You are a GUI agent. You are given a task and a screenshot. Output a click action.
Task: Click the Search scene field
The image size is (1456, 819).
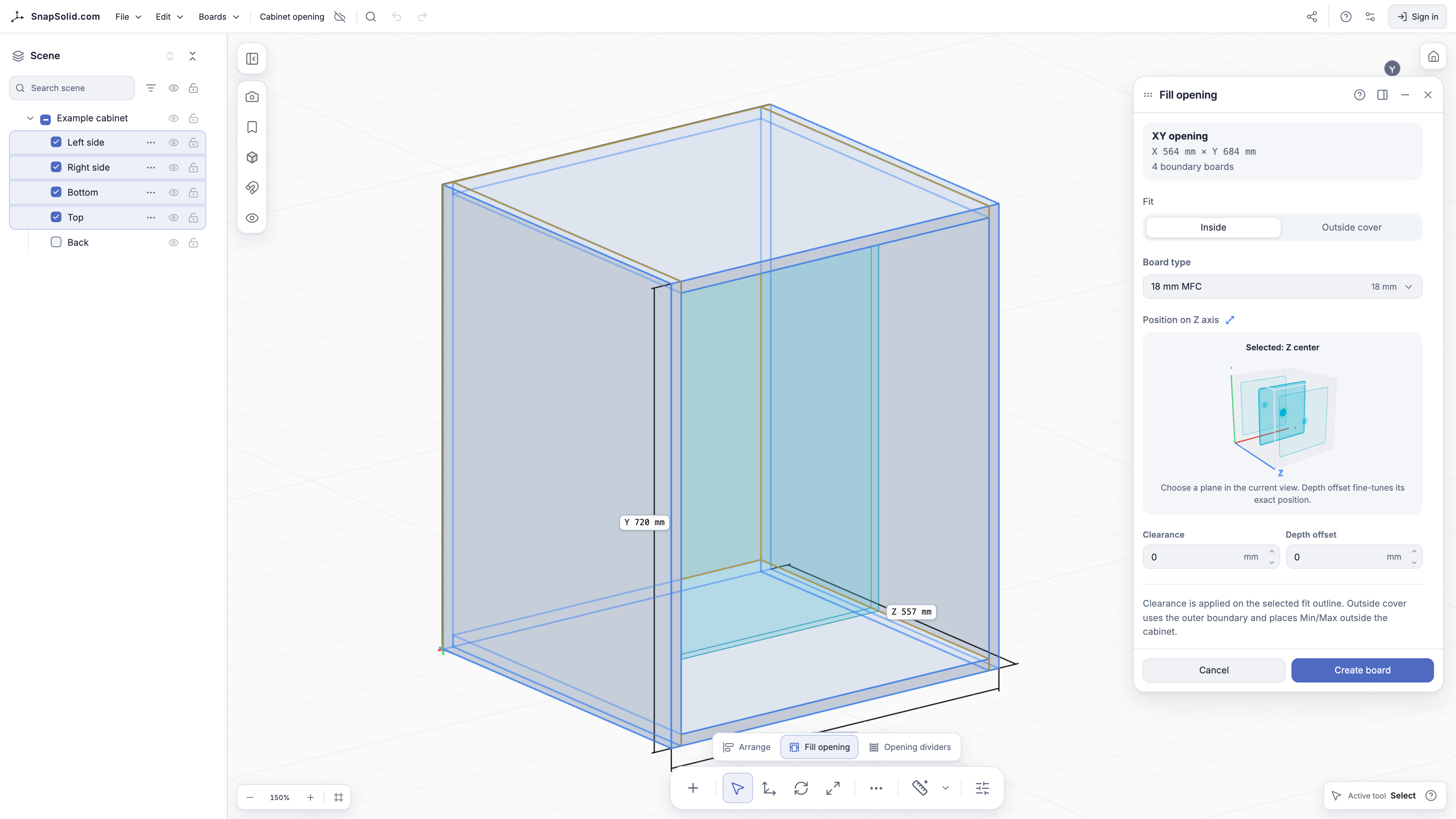tap(72, 88)
